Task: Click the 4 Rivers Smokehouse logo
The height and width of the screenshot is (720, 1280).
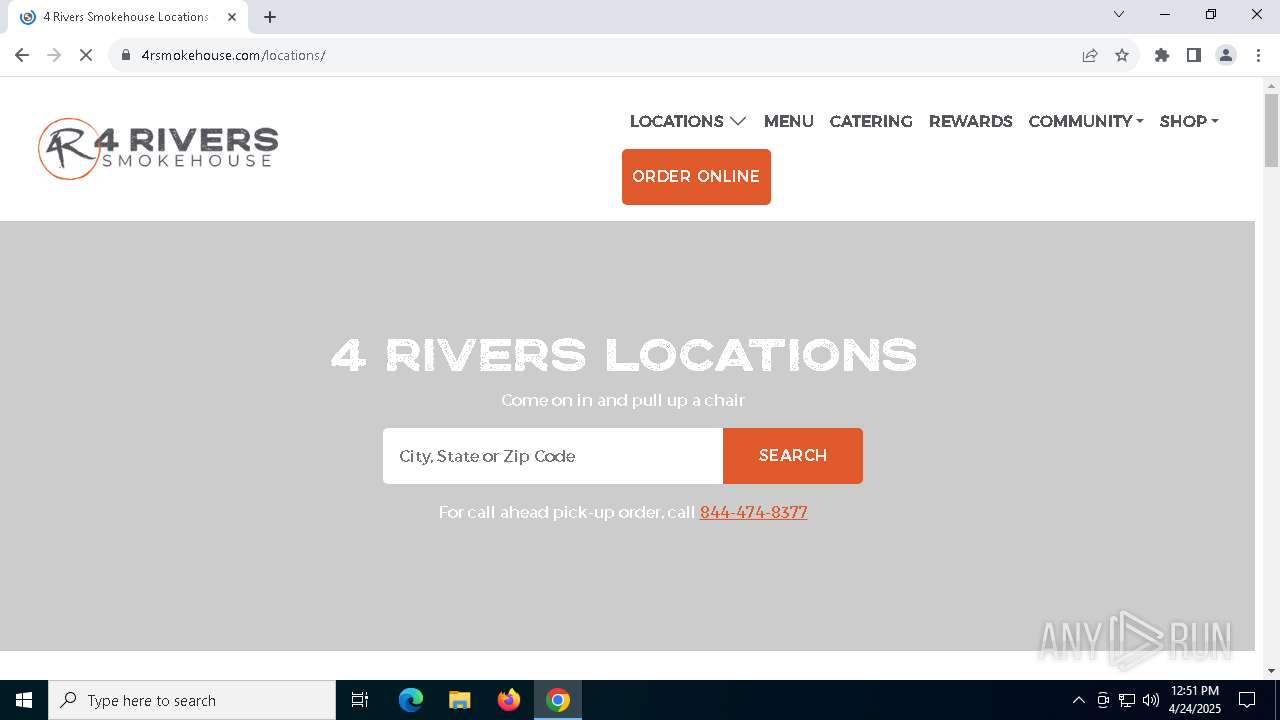Action: [x=158, y=148]
